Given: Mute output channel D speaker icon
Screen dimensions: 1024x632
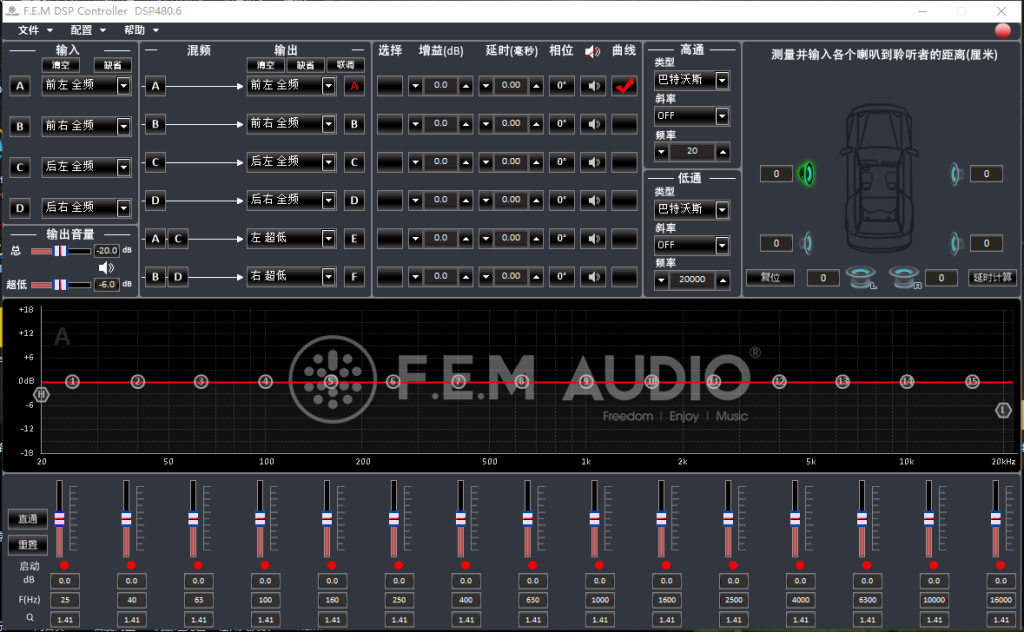Looking at the screenshot, I should tap(593, 200).
